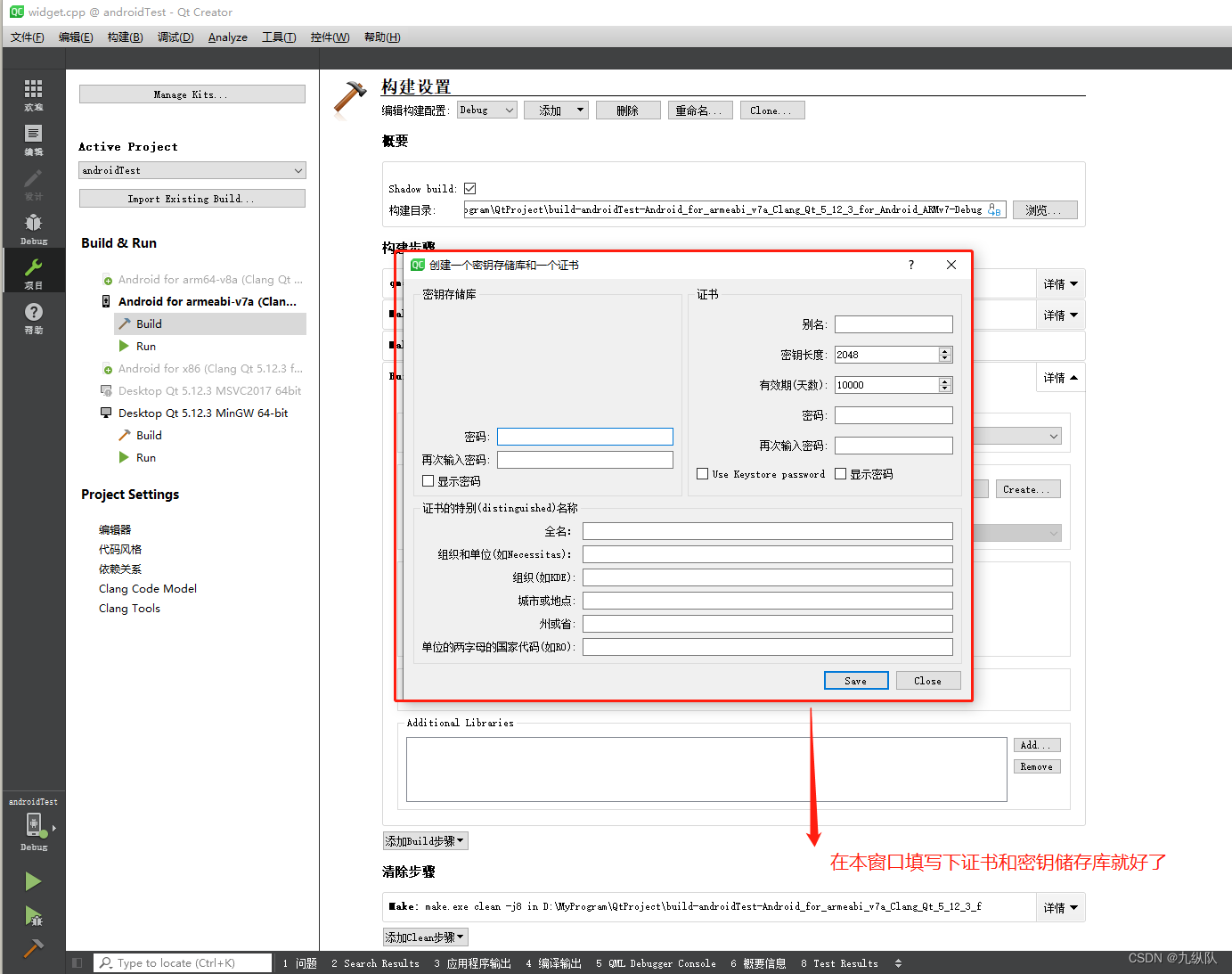Image resolution: width=1232 pixels, height=974 pixels.
Task: Click the Type to locate search box
Action: 183,962
